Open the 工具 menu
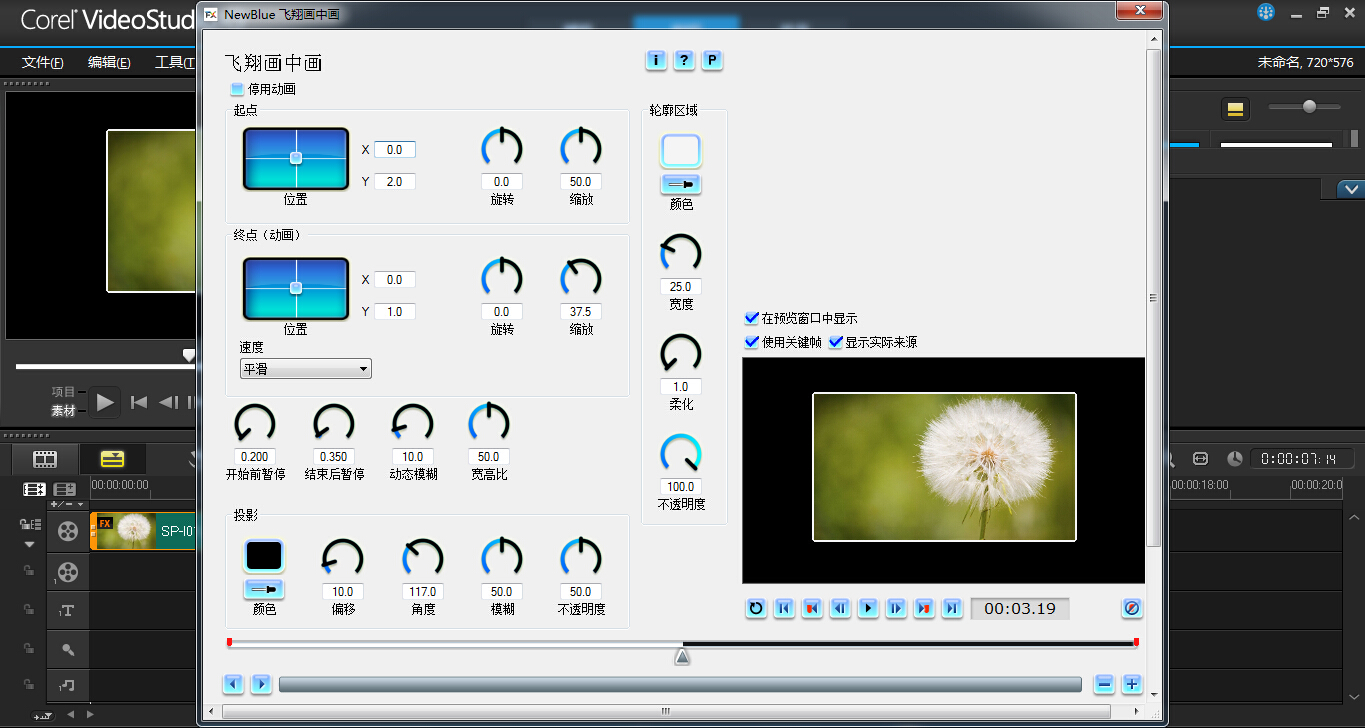This screenshot has width=1365, height=728. [174, 62]
